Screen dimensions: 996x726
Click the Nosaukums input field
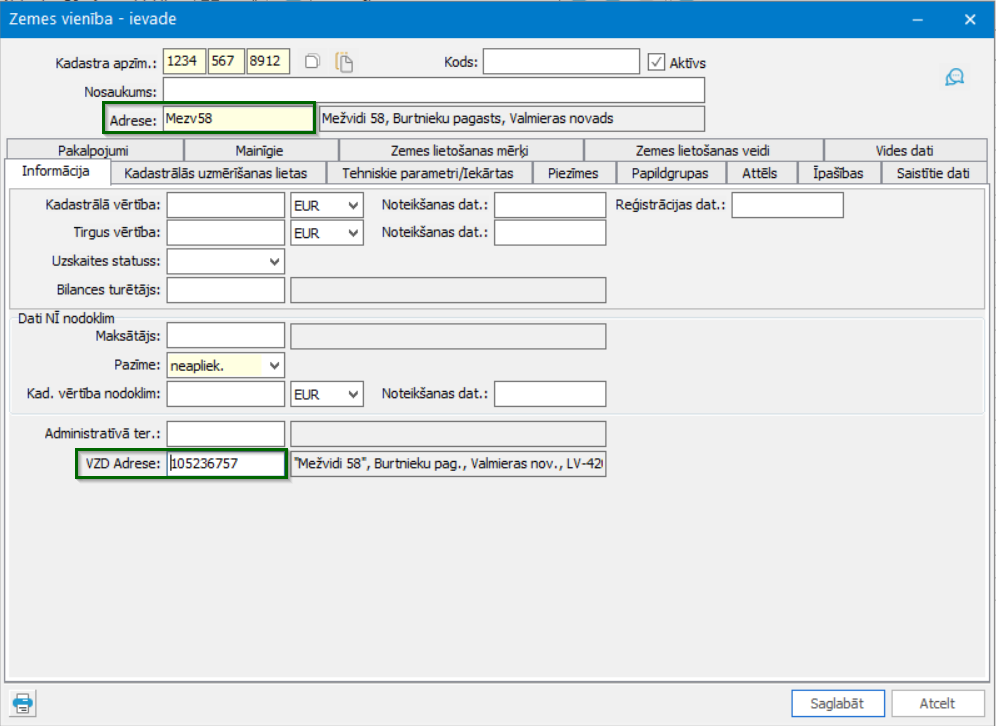[x=434, y=90]
